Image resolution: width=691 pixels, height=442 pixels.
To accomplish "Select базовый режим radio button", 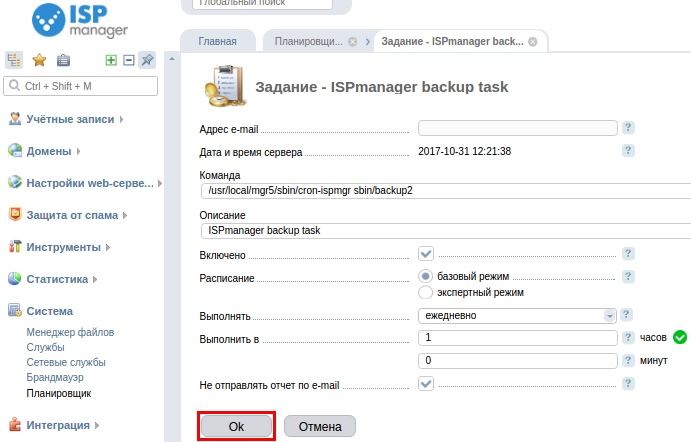I will point(425,276).
